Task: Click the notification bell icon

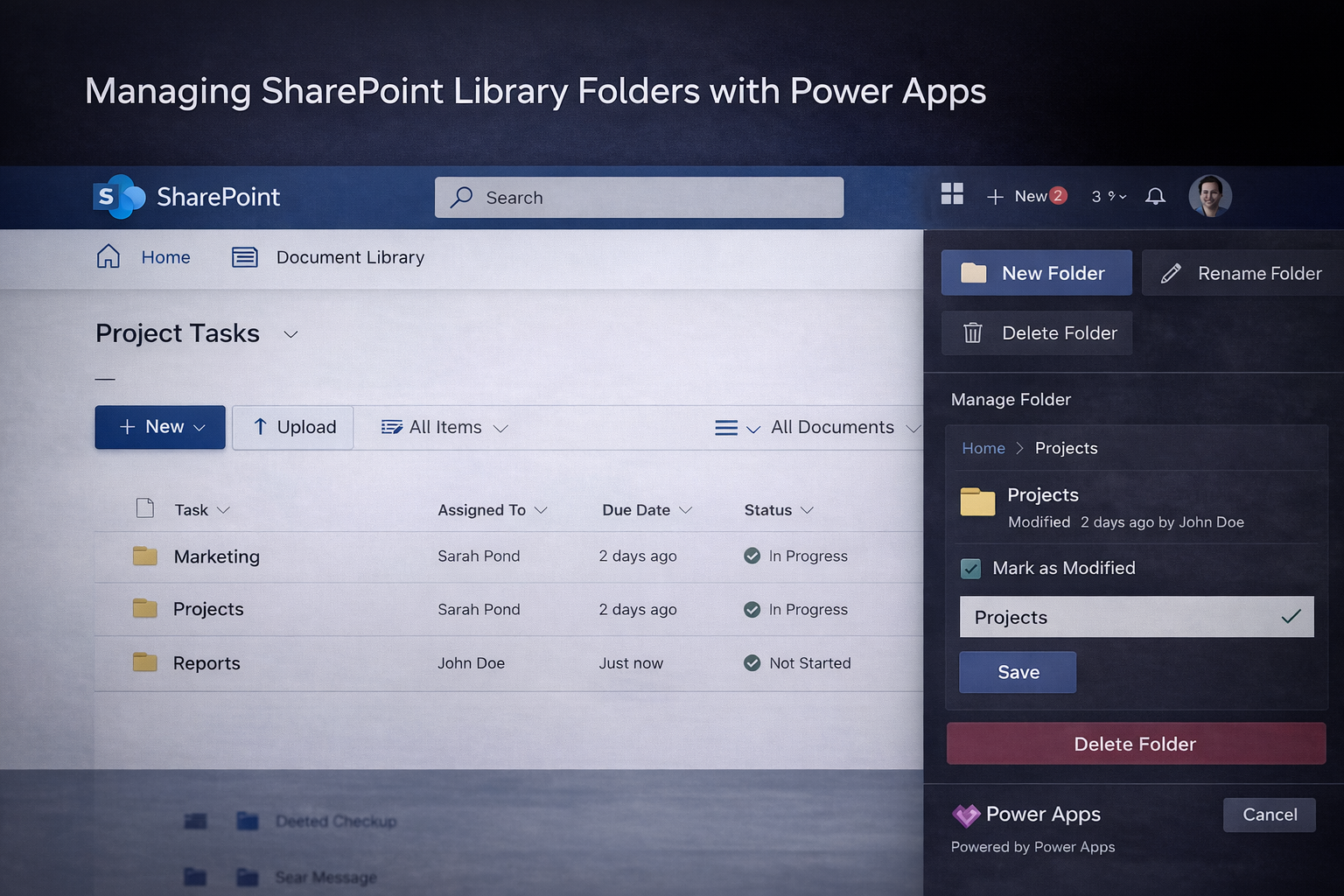Action: [1155, 196]
